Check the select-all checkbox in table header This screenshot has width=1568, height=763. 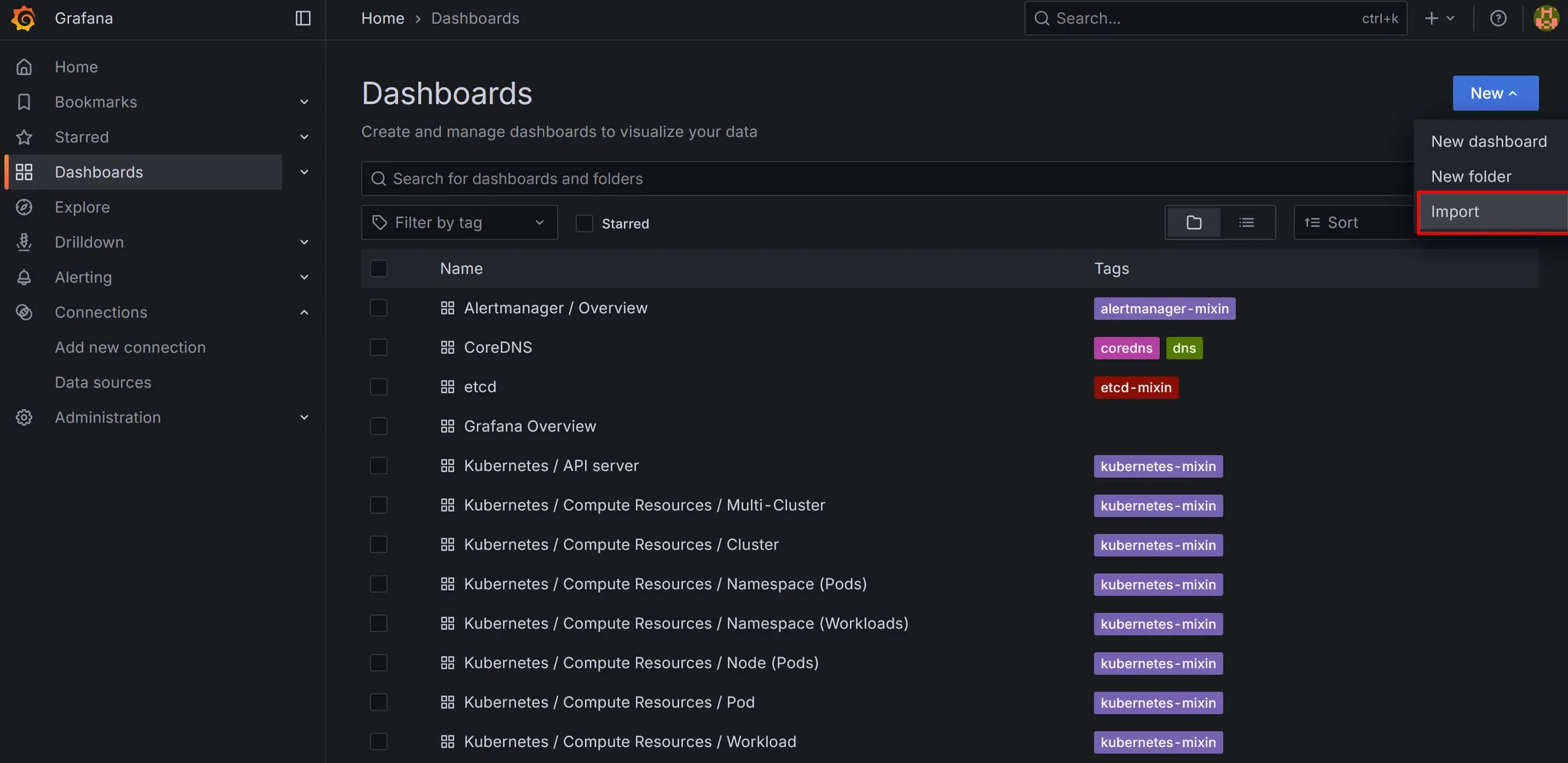379,269
